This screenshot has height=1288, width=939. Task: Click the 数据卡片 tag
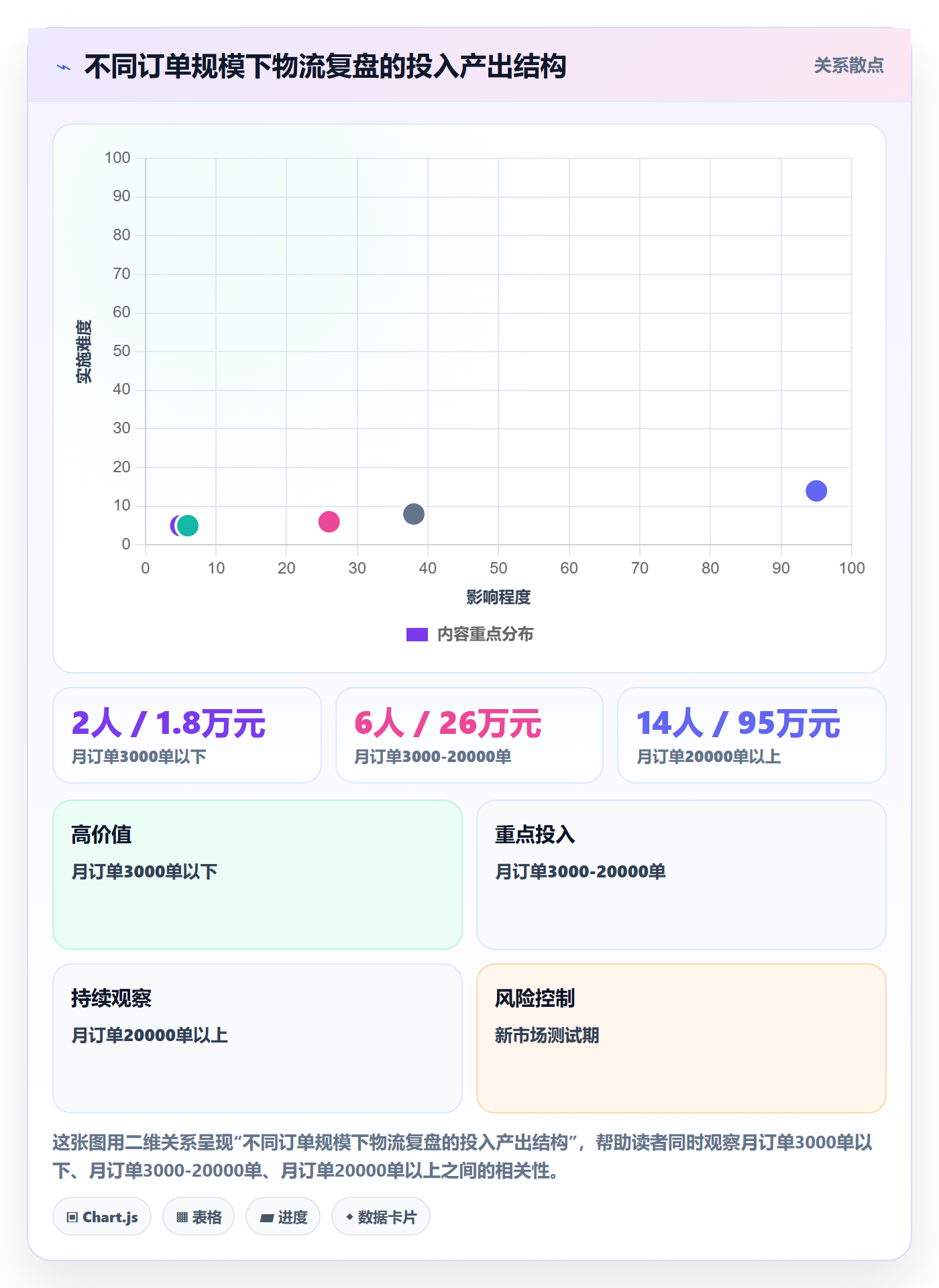pyautogui.click(x=381, y=1217)
